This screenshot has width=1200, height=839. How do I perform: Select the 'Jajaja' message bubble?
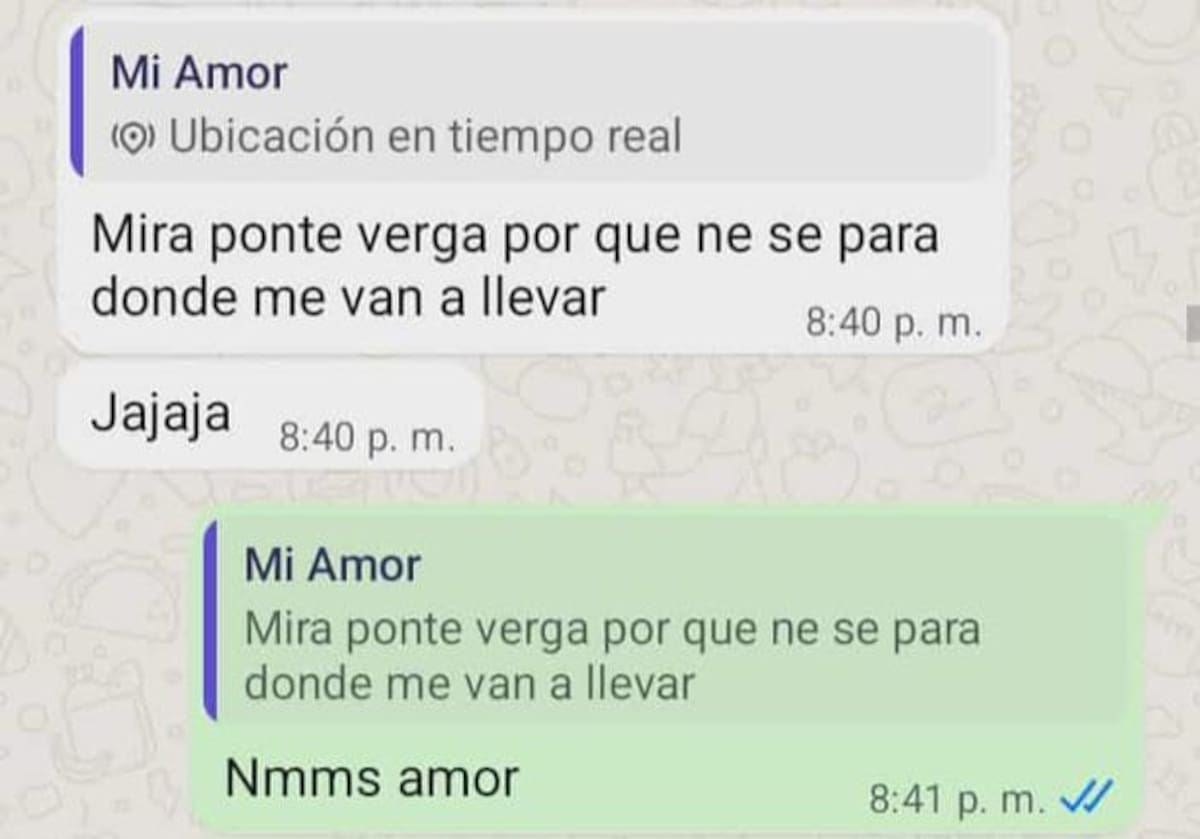pos(270,417)
